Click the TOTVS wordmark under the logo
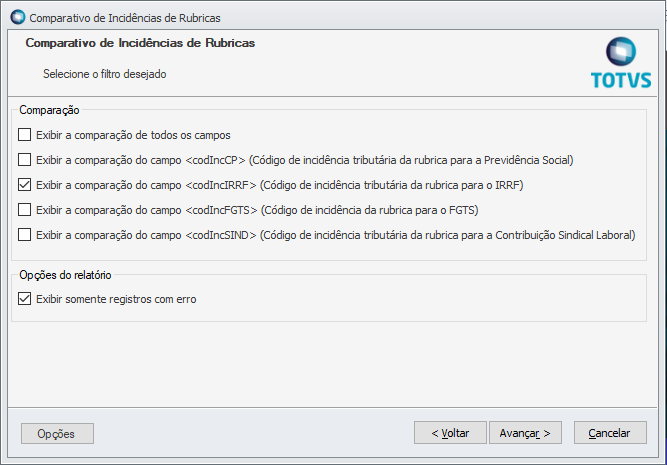 pyautogui.click(x=621, y=80)
